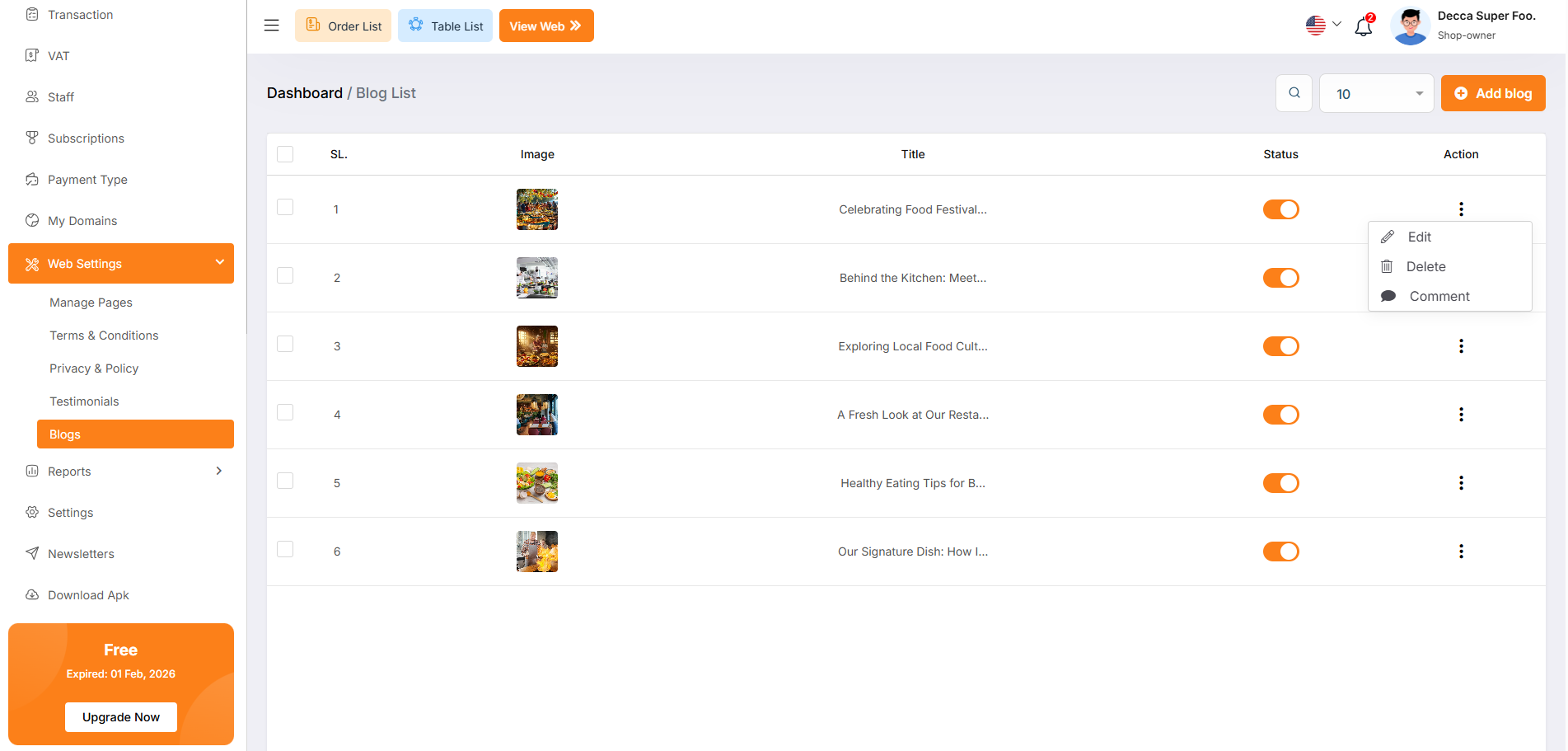Check the select-all checkbox in table header
This screenshot has height=751, width=1568.
285,154
